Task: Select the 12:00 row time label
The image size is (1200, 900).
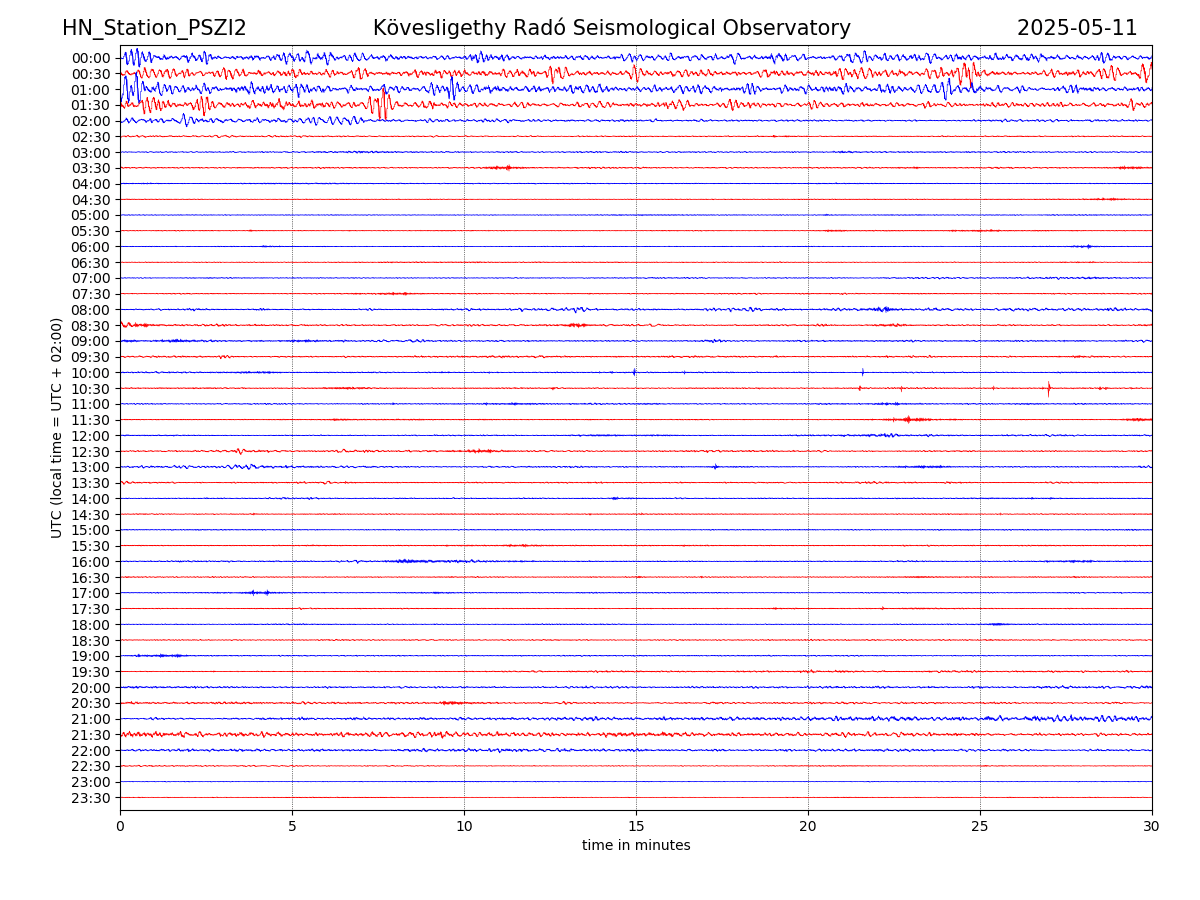Action: 91,436
